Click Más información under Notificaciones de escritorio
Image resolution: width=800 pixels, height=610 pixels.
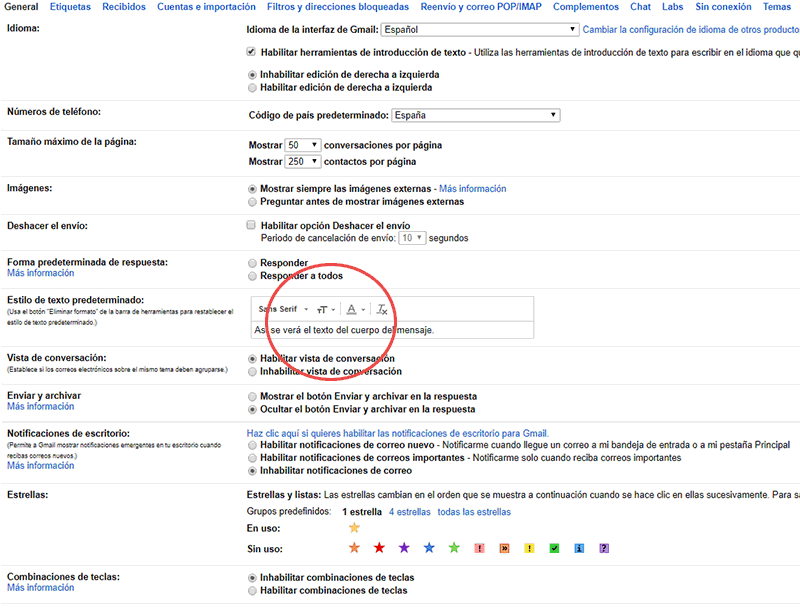[40, 466]
